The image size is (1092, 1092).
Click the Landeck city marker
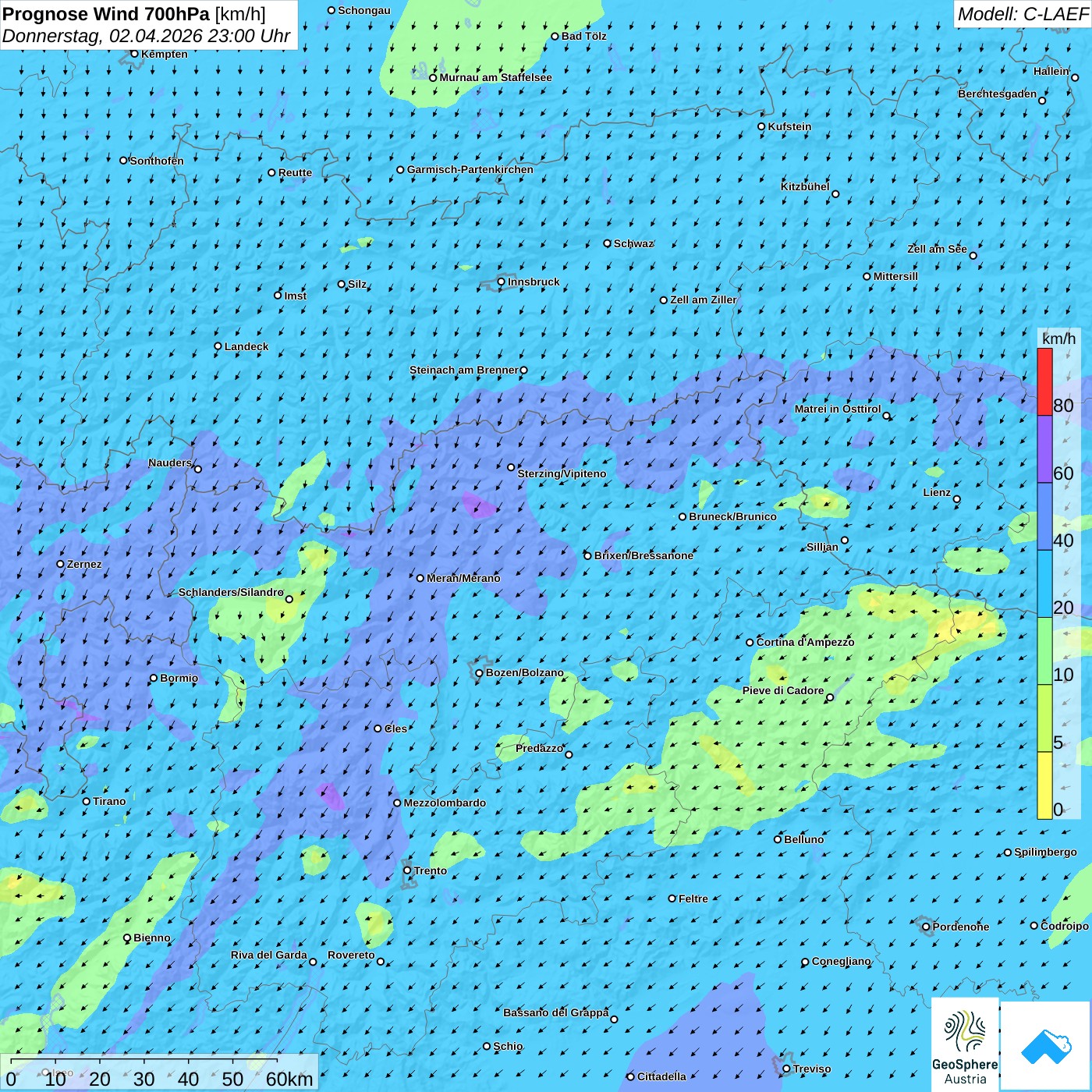pos(218,346)
